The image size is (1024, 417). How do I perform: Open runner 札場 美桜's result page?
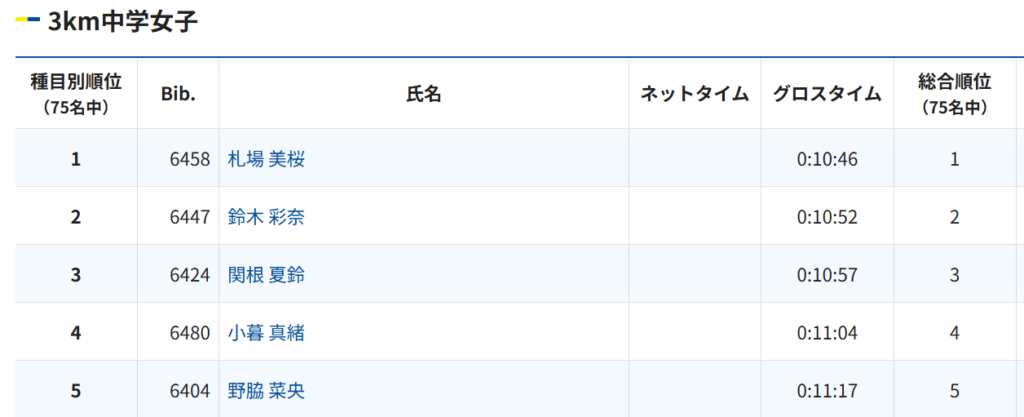[x=266, y=159]
